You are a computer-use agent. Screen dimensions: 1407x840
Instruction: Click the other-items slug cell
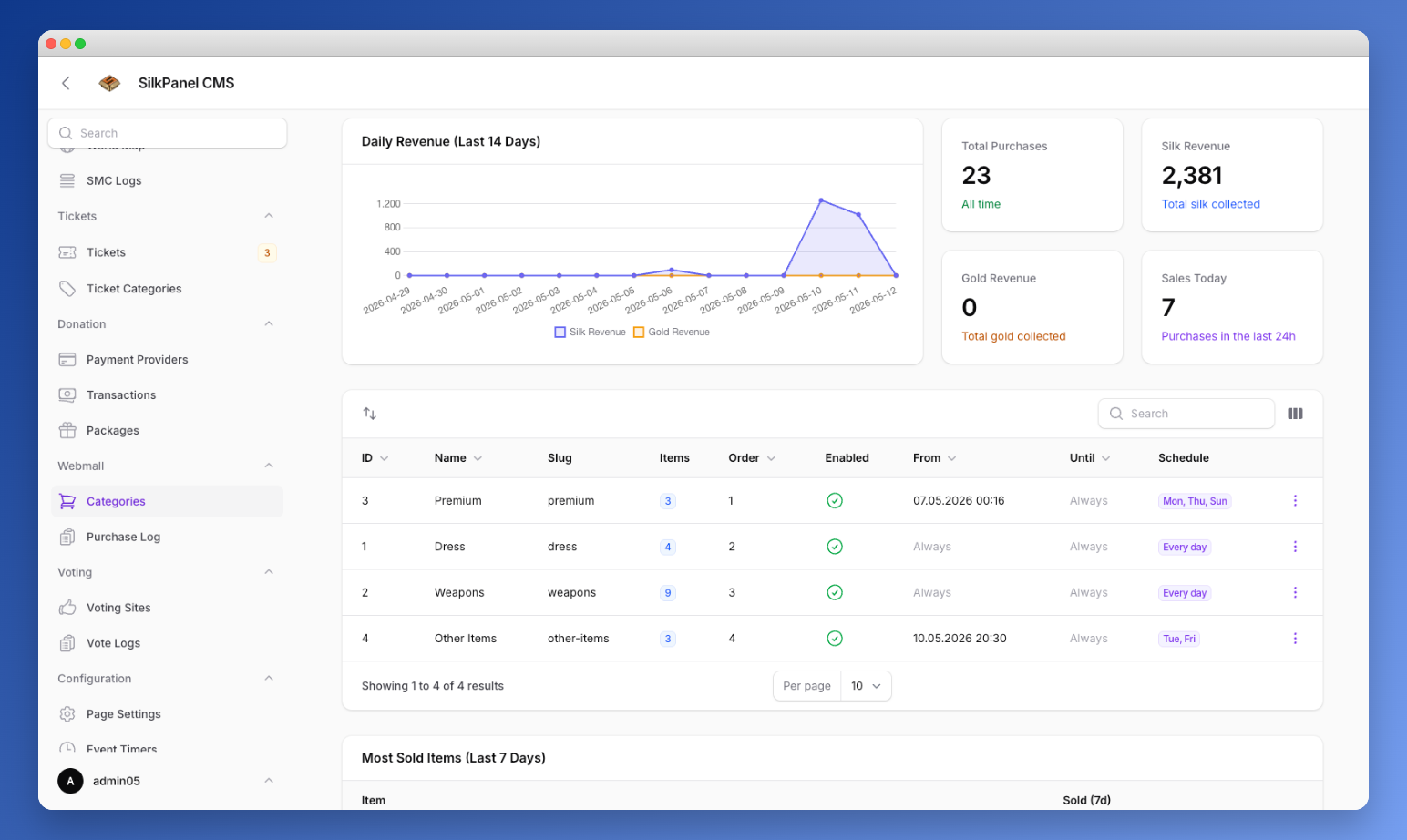coord(579,639)
